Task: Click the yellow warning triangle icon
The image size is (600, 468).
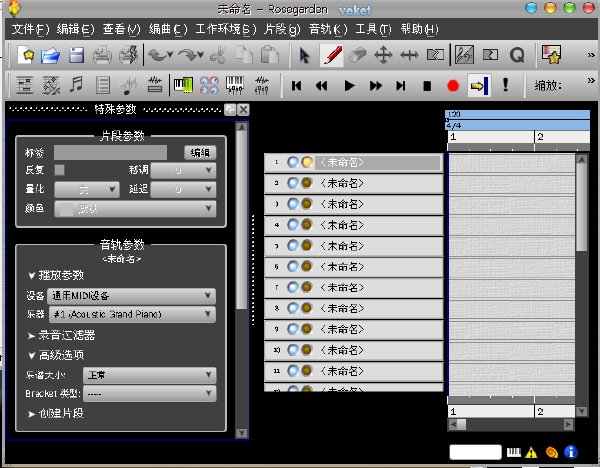Action: tap(531, 453)
